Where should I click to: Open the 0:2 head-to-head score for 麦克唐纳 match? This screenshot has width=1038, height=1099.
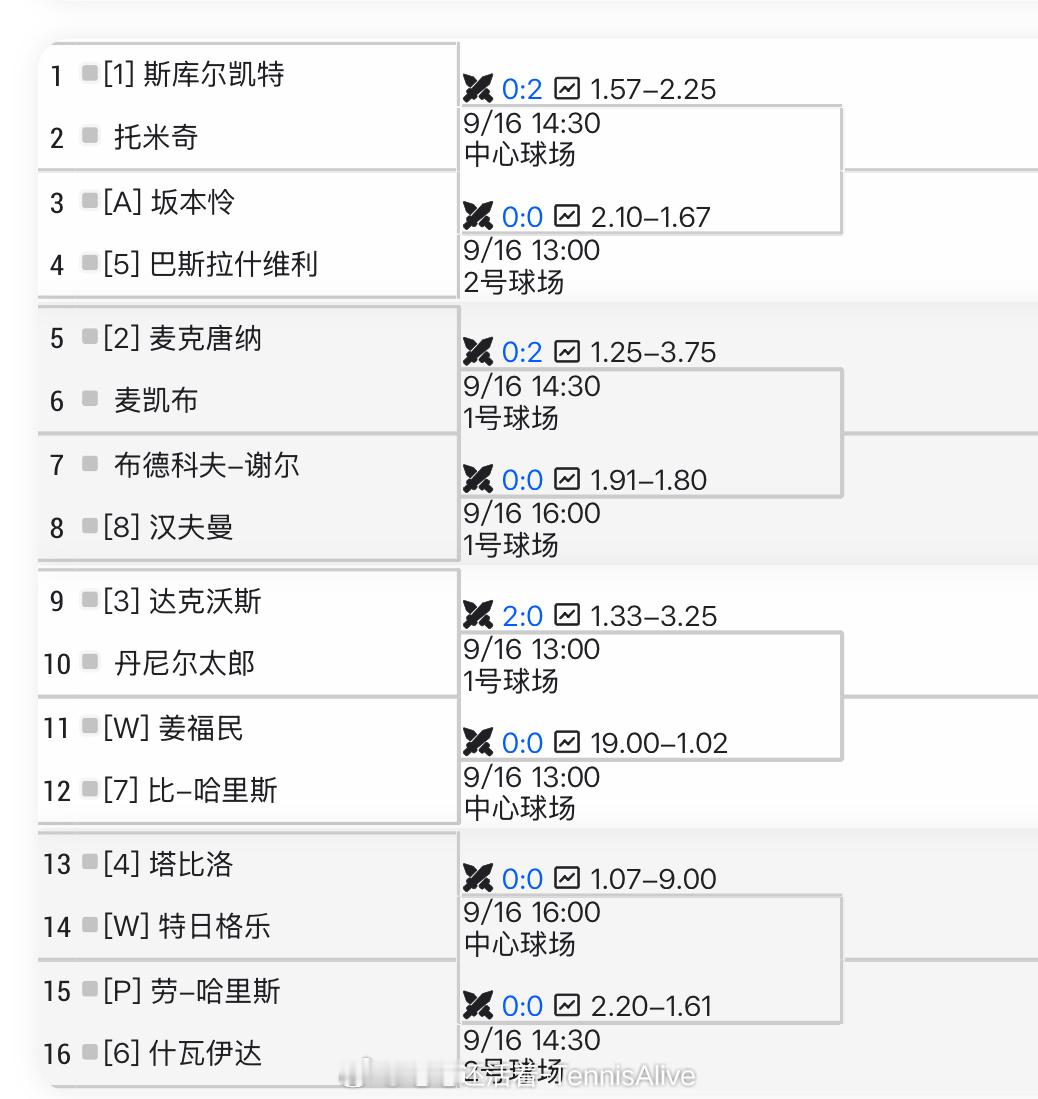tap(522, 352)
